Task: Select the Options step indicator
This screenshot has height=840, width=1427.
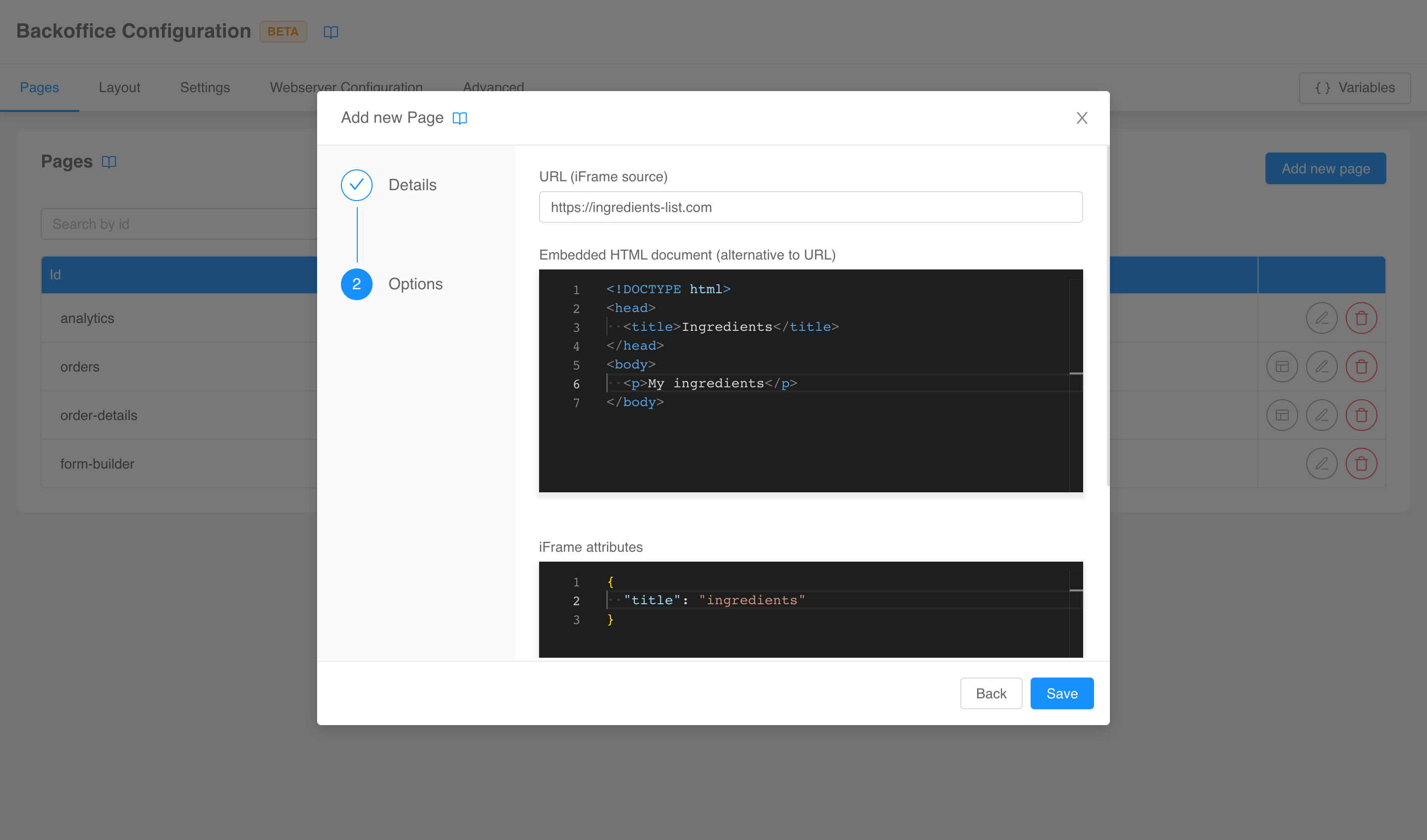Action: click(356, 284)
